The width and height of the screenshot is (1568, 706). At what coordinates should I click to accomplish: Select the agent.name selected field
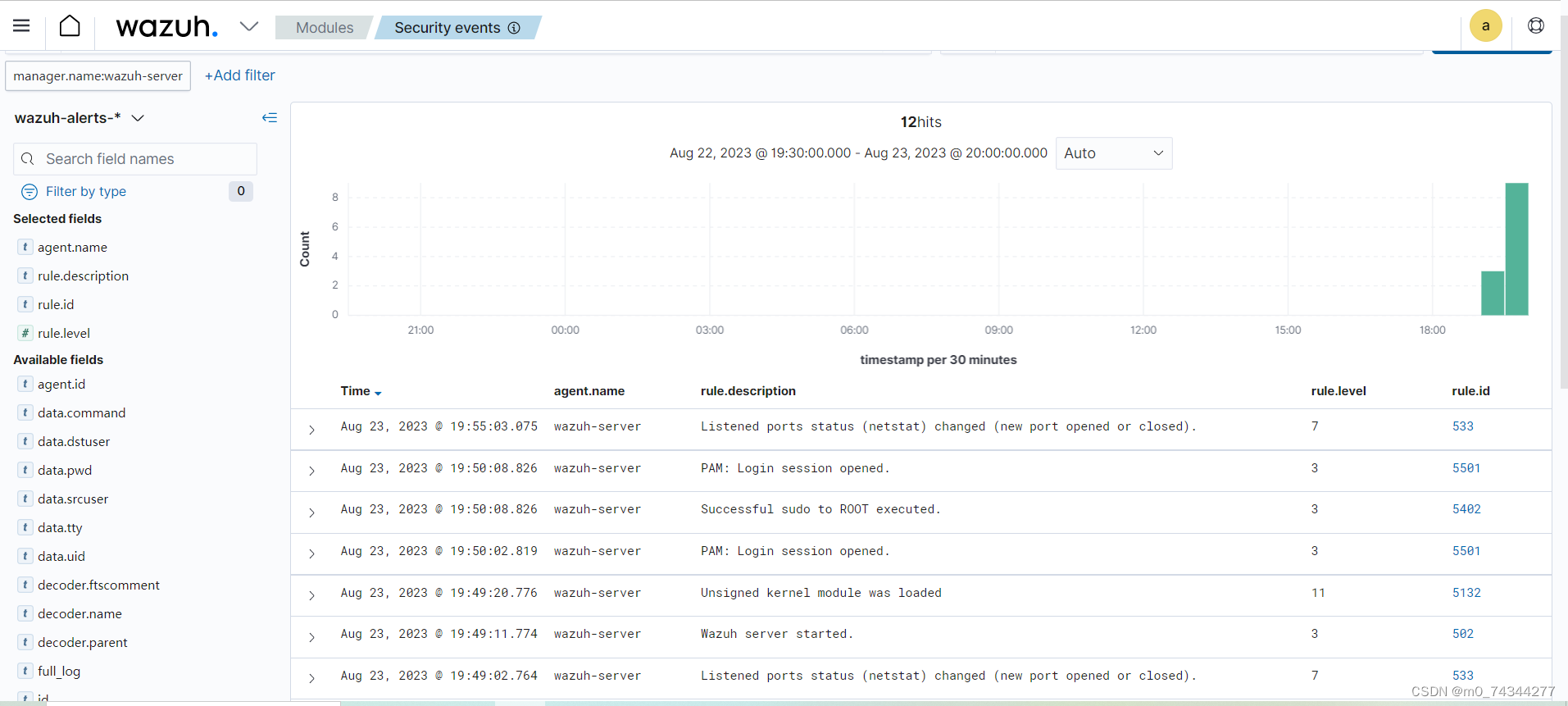[x=72, y=247]
